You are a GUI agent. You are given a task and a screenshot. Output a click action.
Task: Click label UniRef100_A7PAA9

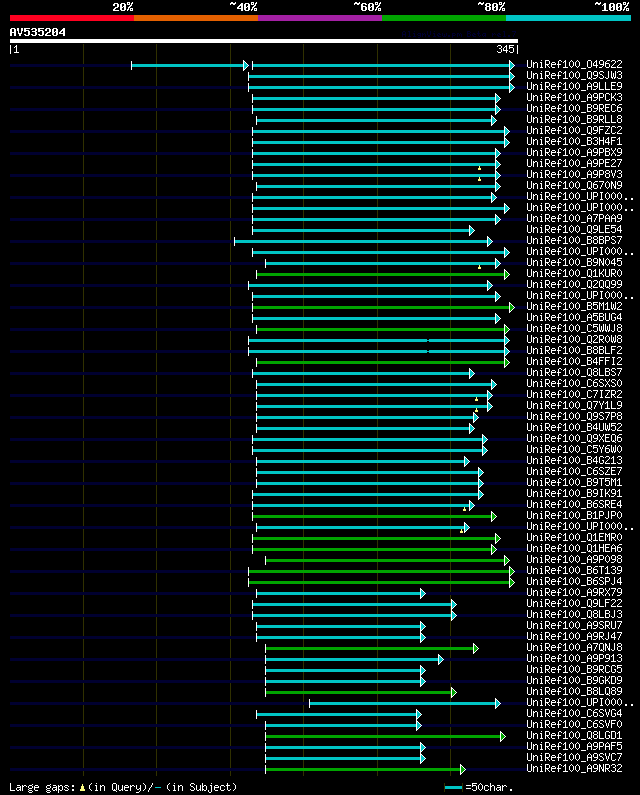574,219
